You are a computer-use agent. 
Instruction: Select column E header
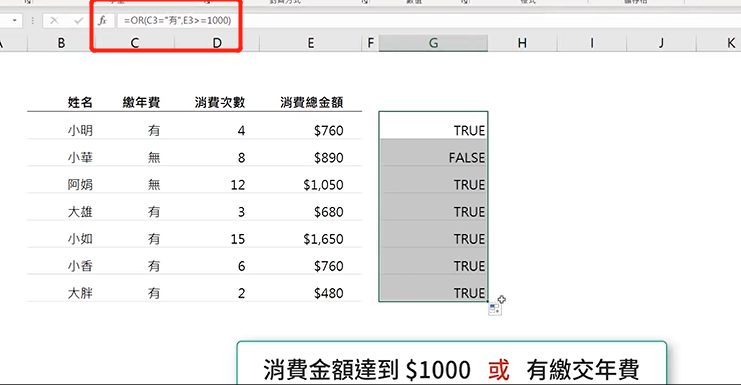pyautogui.click(x=310, y=43)
